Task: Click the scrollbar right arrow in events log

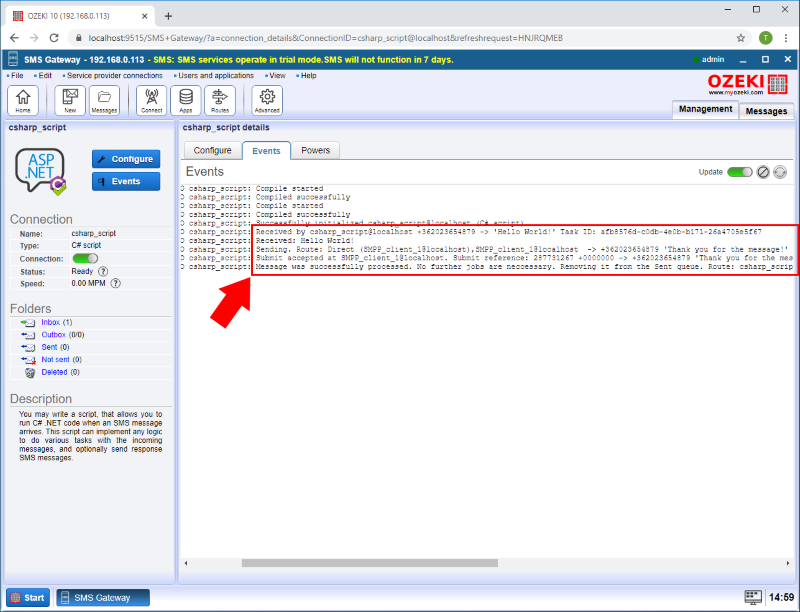Action: [x=788, y=563]
